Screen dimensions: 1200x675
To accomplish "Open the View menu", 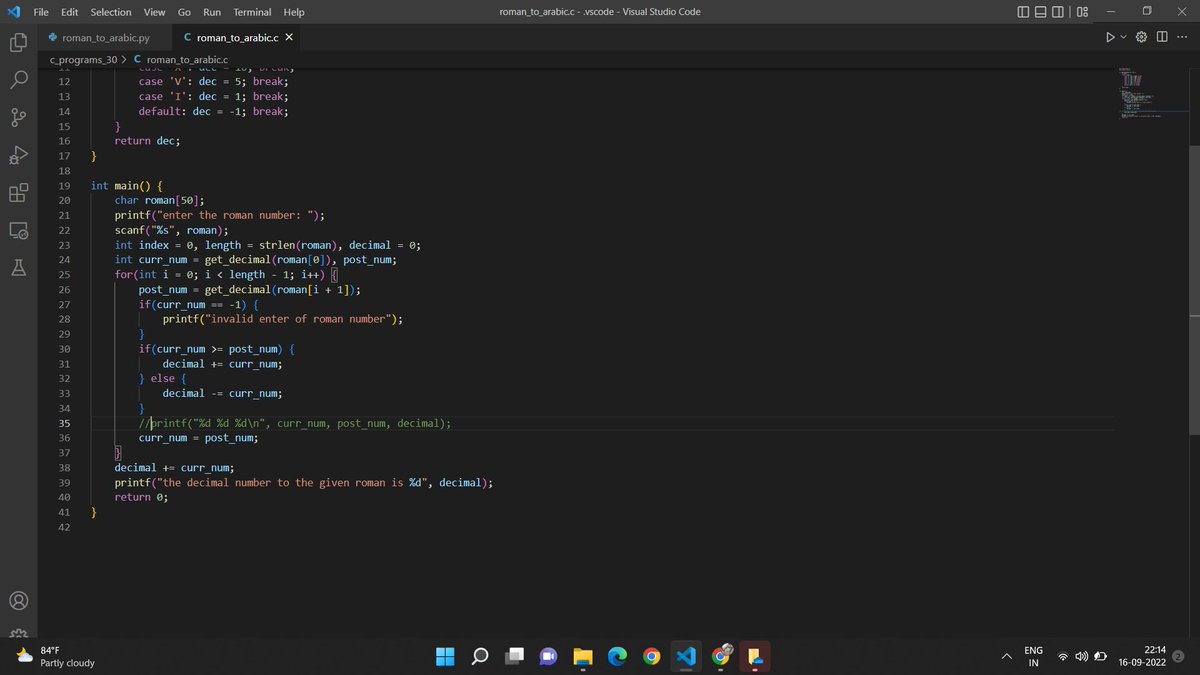I will pyautogui.click(x=154, y=12).
